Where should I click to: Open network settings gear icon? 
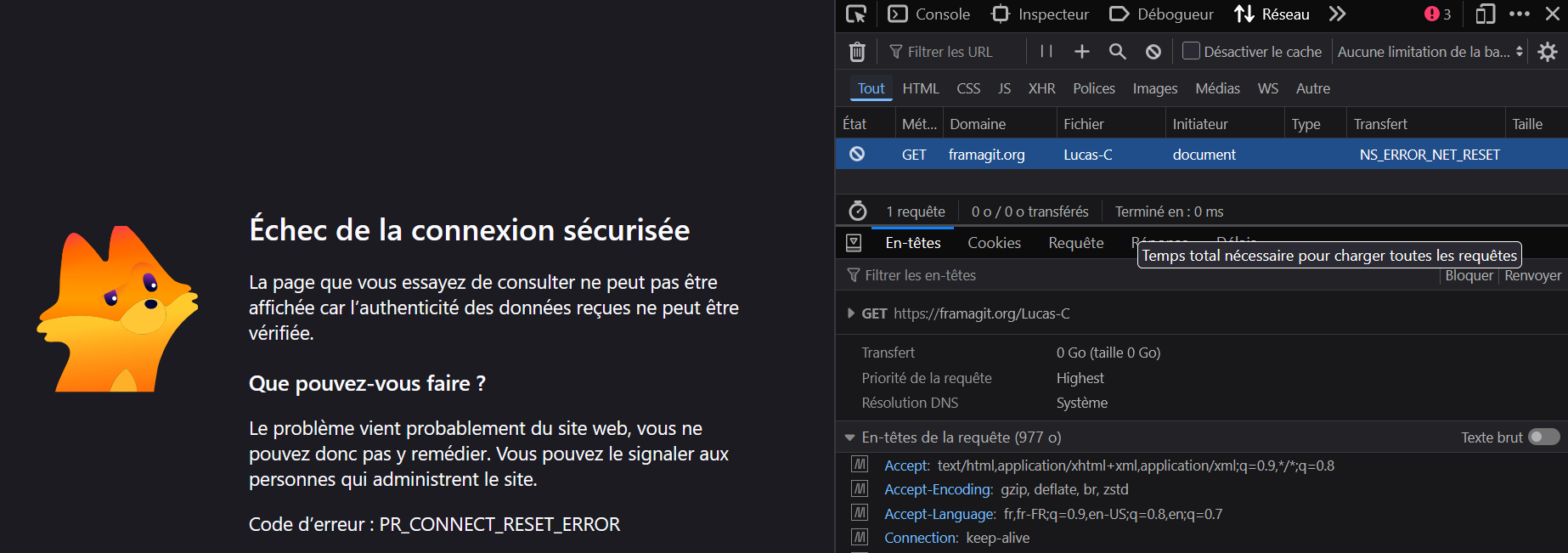click(x=1548, y=52)
